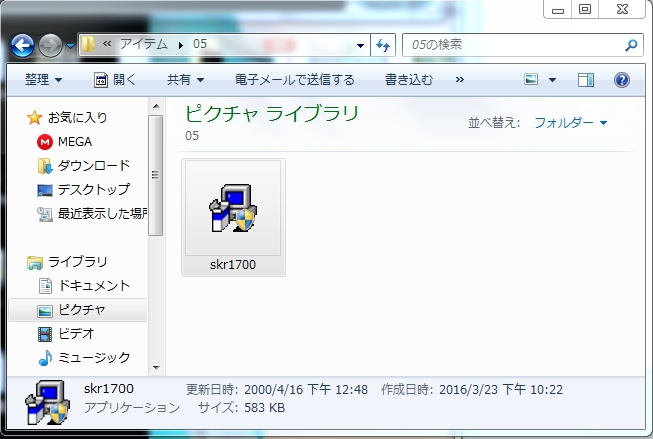Screen dimensions: 653x439
Task: Click the navigation pane scrollbar thumb
Action: [x=155, y=175]
